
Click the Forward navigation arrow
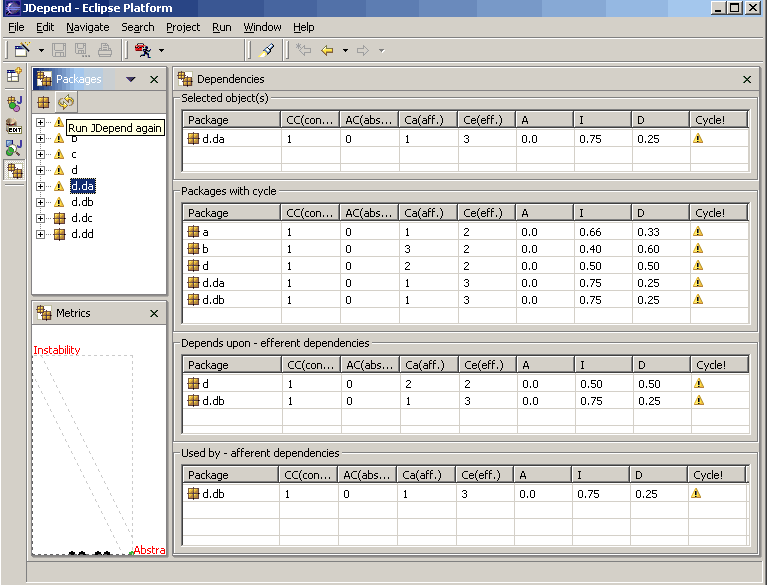pos(362,50)
